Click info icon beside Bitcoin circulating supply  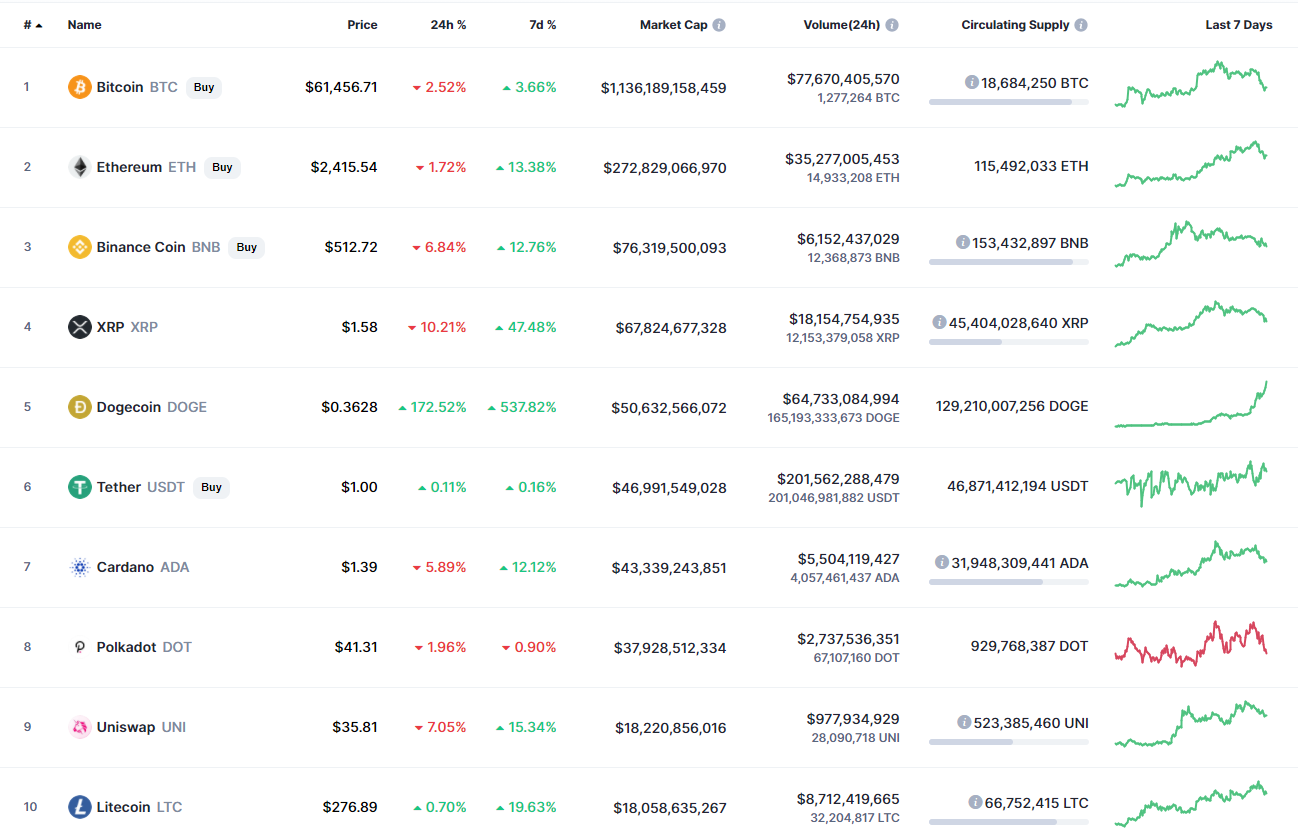971,82
